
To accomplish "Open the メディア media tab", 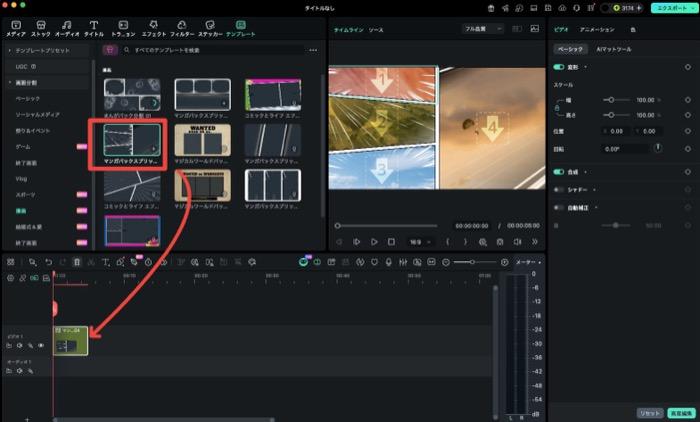I will [16, 29].
